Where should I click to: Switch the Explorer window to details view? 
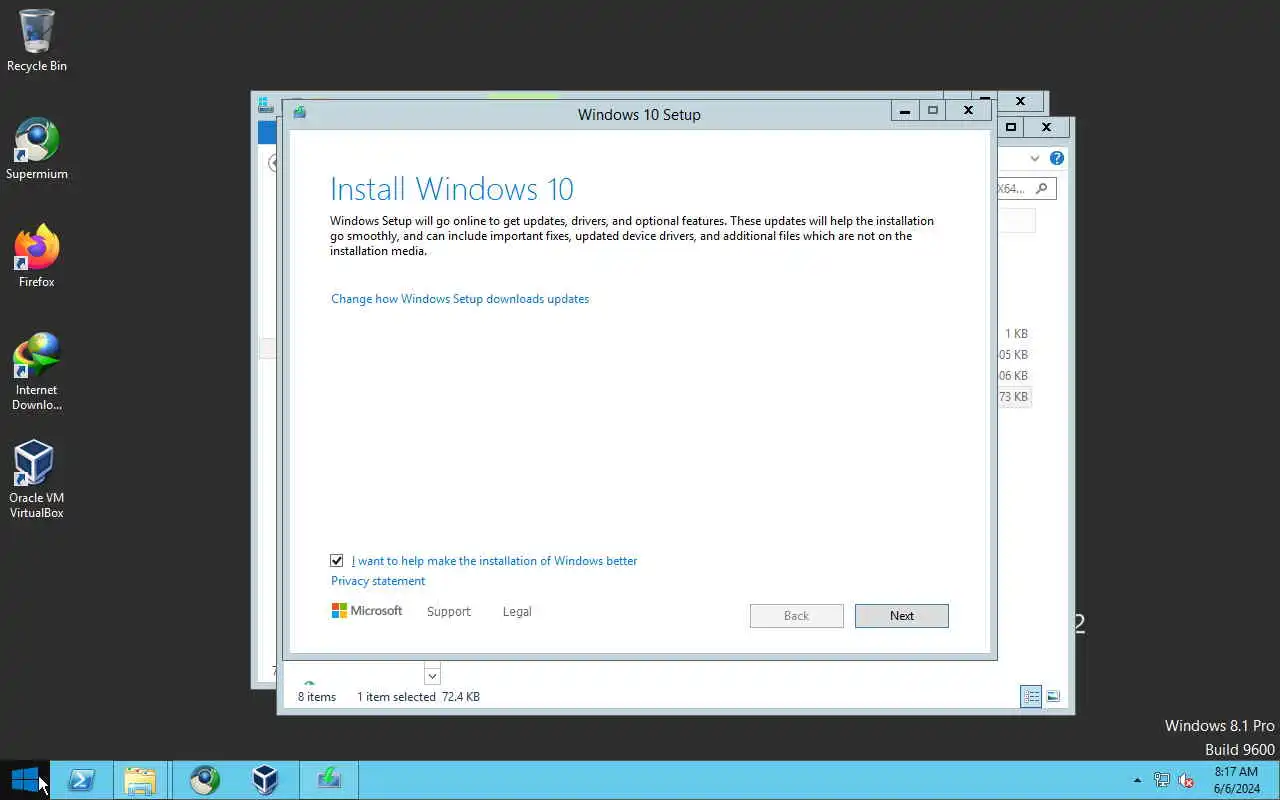point(1031,696)
